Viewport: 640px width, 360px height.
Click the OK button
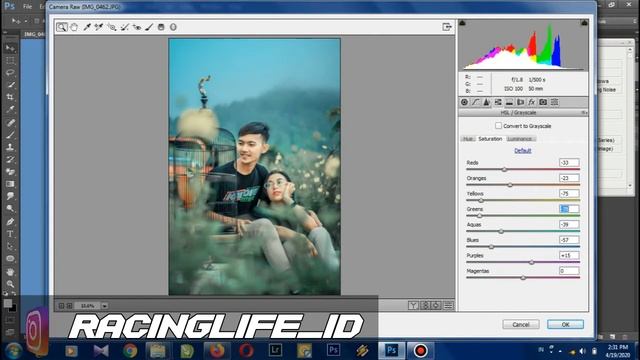click(x=565, y=324)
